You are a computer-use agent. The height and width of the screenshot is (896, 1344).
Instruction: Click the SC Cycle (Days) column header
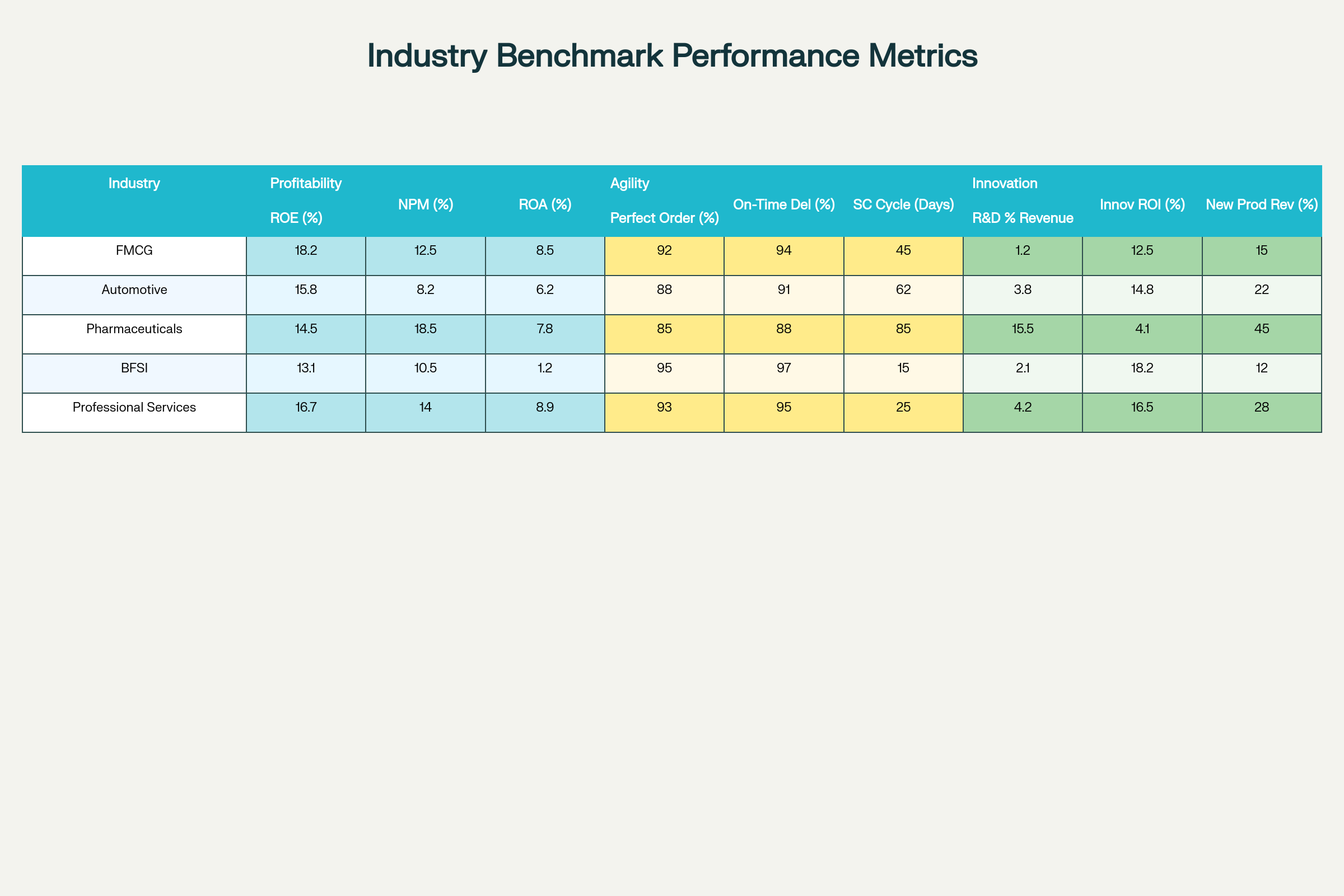903,204
